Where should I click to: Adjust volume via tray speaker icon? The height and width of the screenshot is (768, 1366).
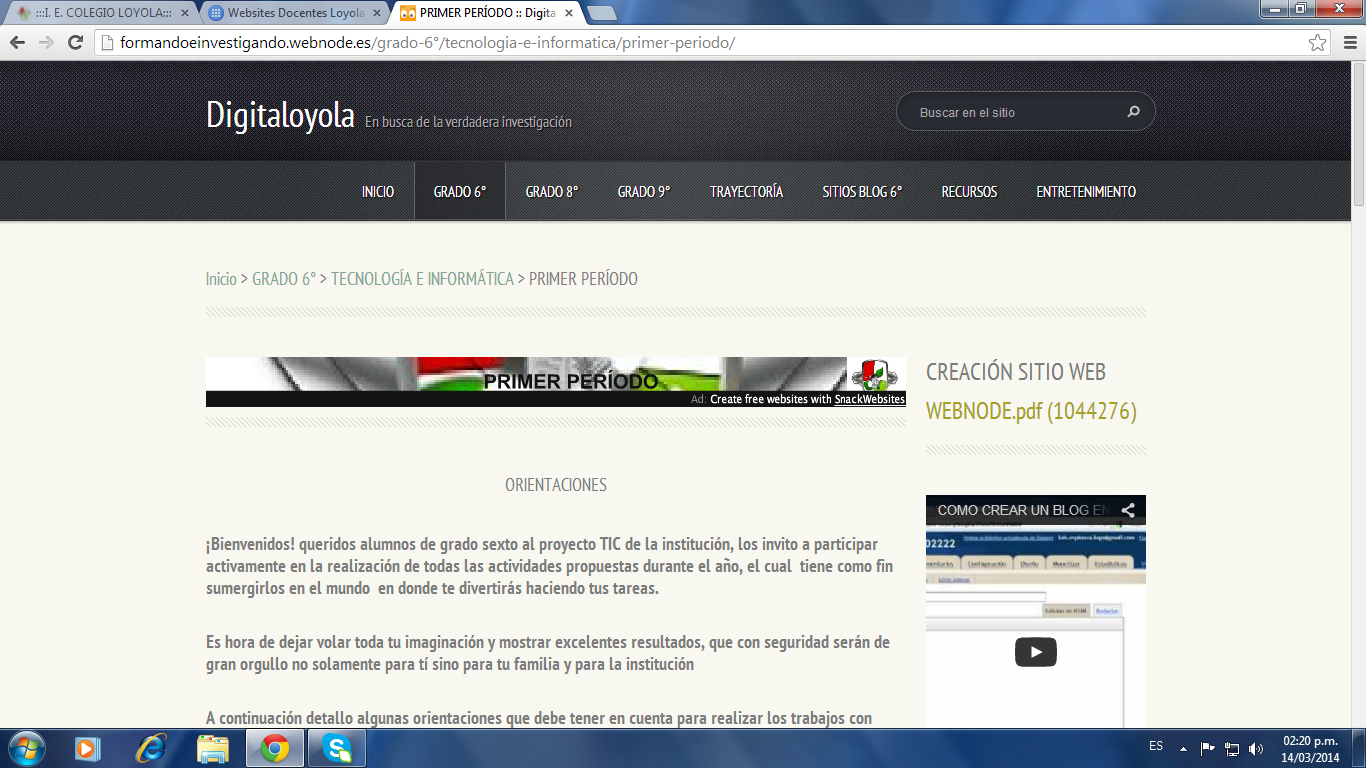(1256, 748)
